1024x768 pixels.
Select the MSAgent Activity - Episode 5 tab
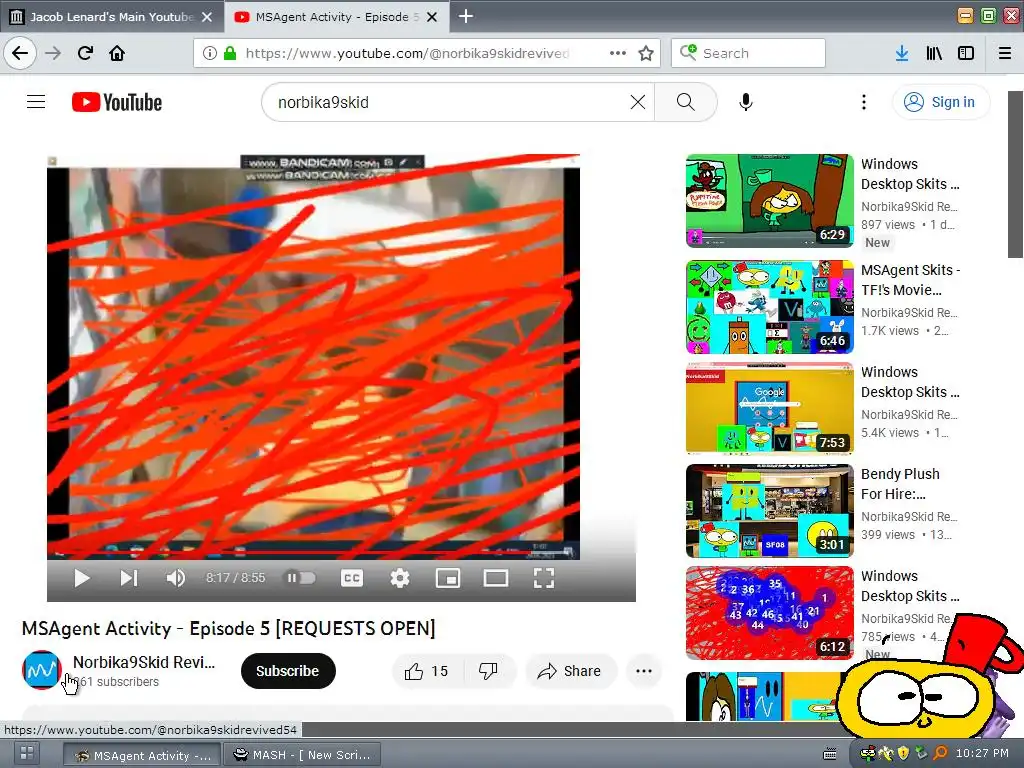pos(337,16)
